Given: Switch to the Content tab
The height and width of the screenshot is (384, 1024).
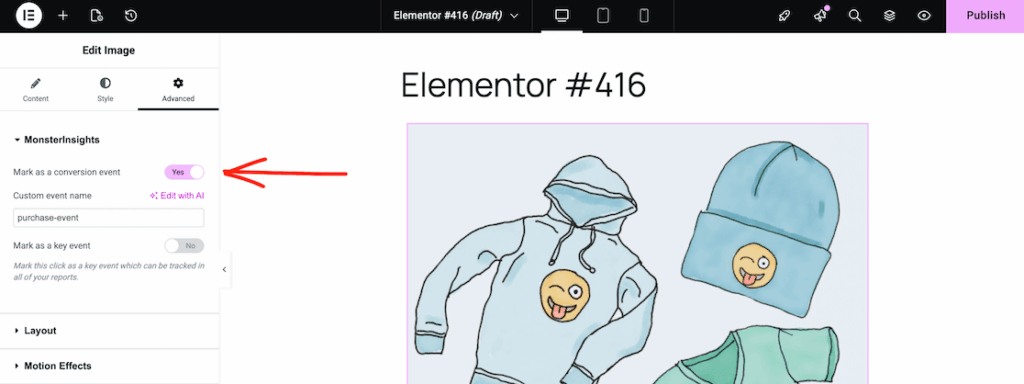Looking at the screenshot, I should [x=35, y=90].
